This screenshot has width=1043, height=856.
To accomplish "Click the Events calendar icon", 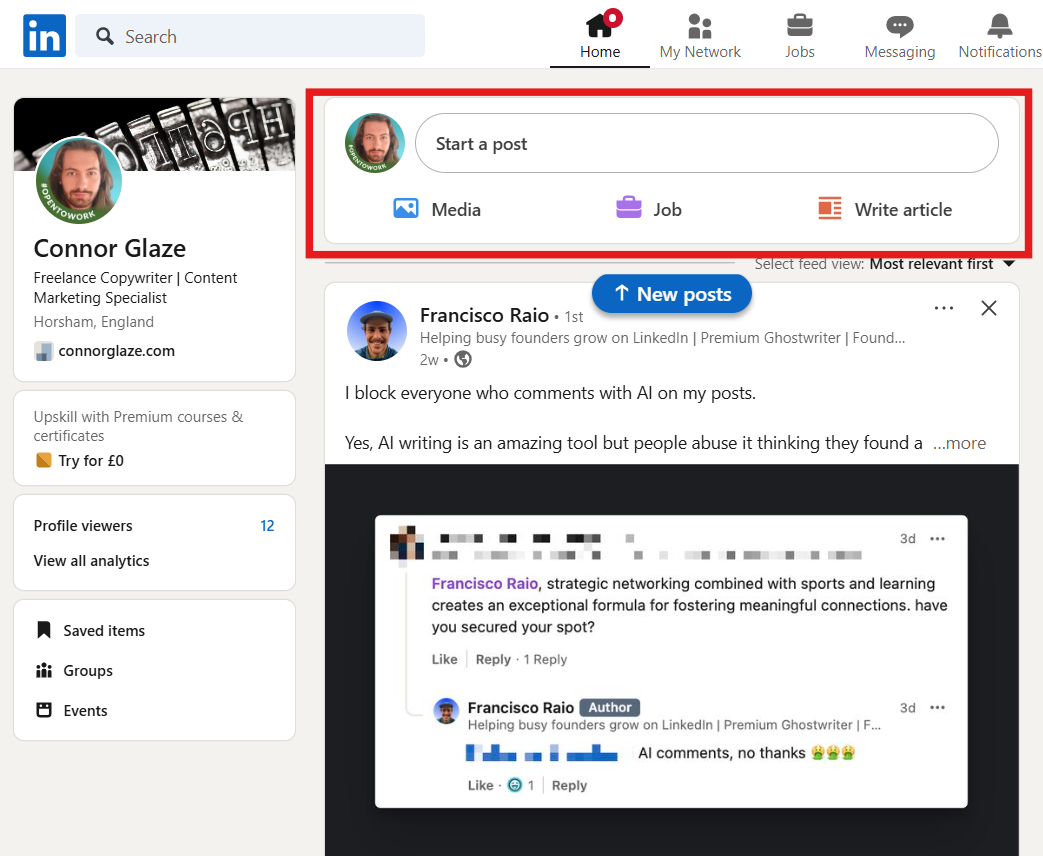I will (44, 710).
